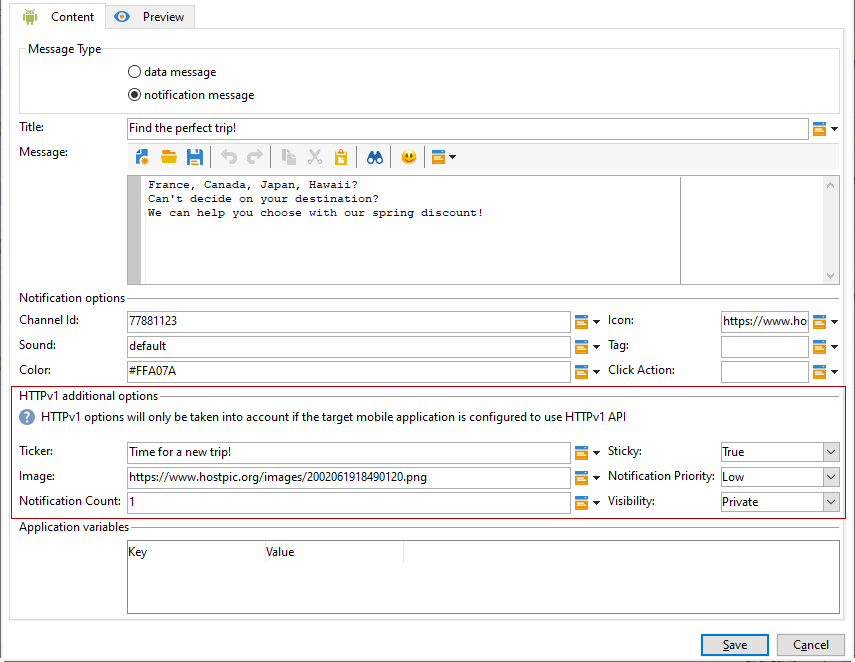855x662 pixels.
Task: Click the Key column header
Action: pyautogui.click(x=196, y=552)
